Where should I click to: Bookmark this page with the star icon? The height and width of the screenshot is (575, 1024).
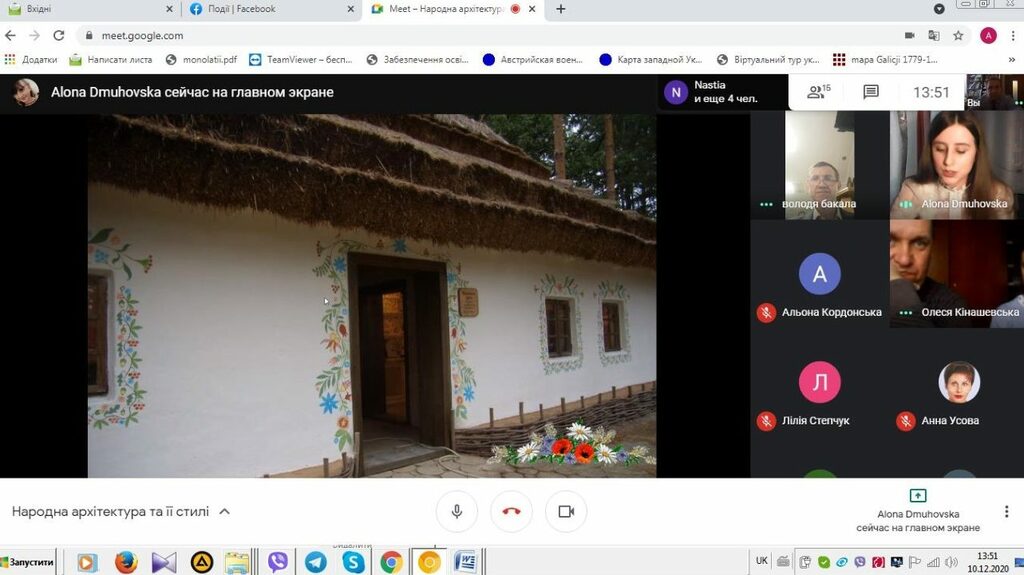click(x=958, y=35)
